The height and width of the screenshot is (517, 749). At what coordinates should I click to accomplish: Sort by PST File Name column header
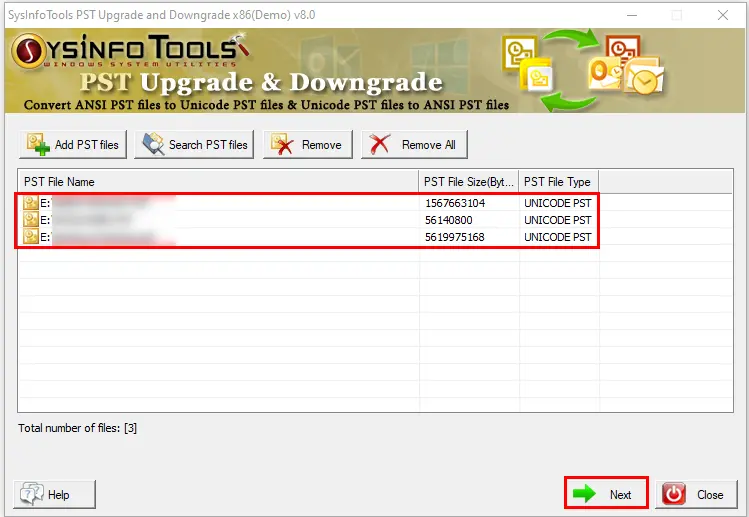click(x=218, y=182)
